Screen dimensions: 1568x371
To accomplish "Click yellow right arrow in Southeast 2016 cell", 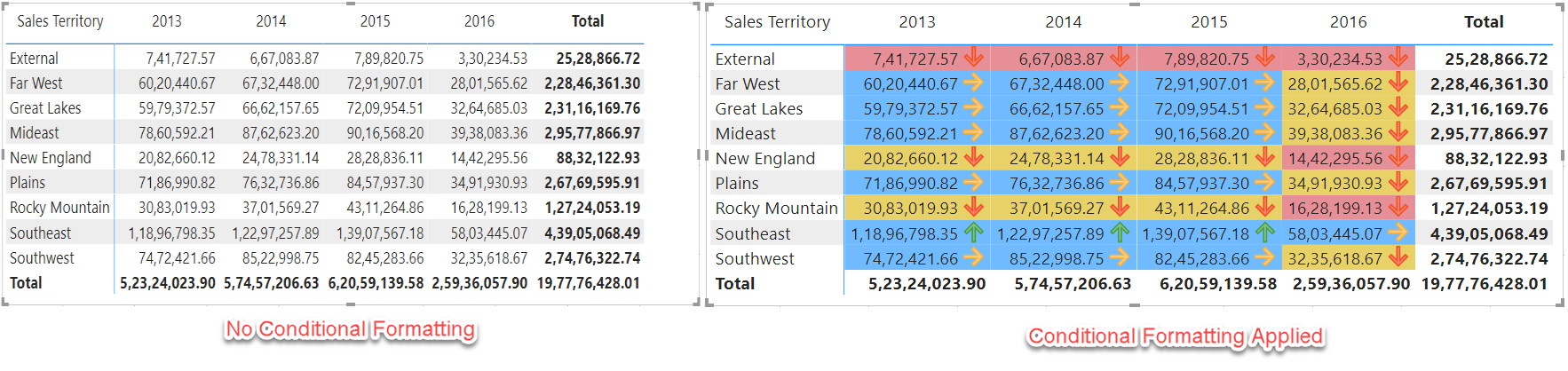I will click(x=1398, y=233).
